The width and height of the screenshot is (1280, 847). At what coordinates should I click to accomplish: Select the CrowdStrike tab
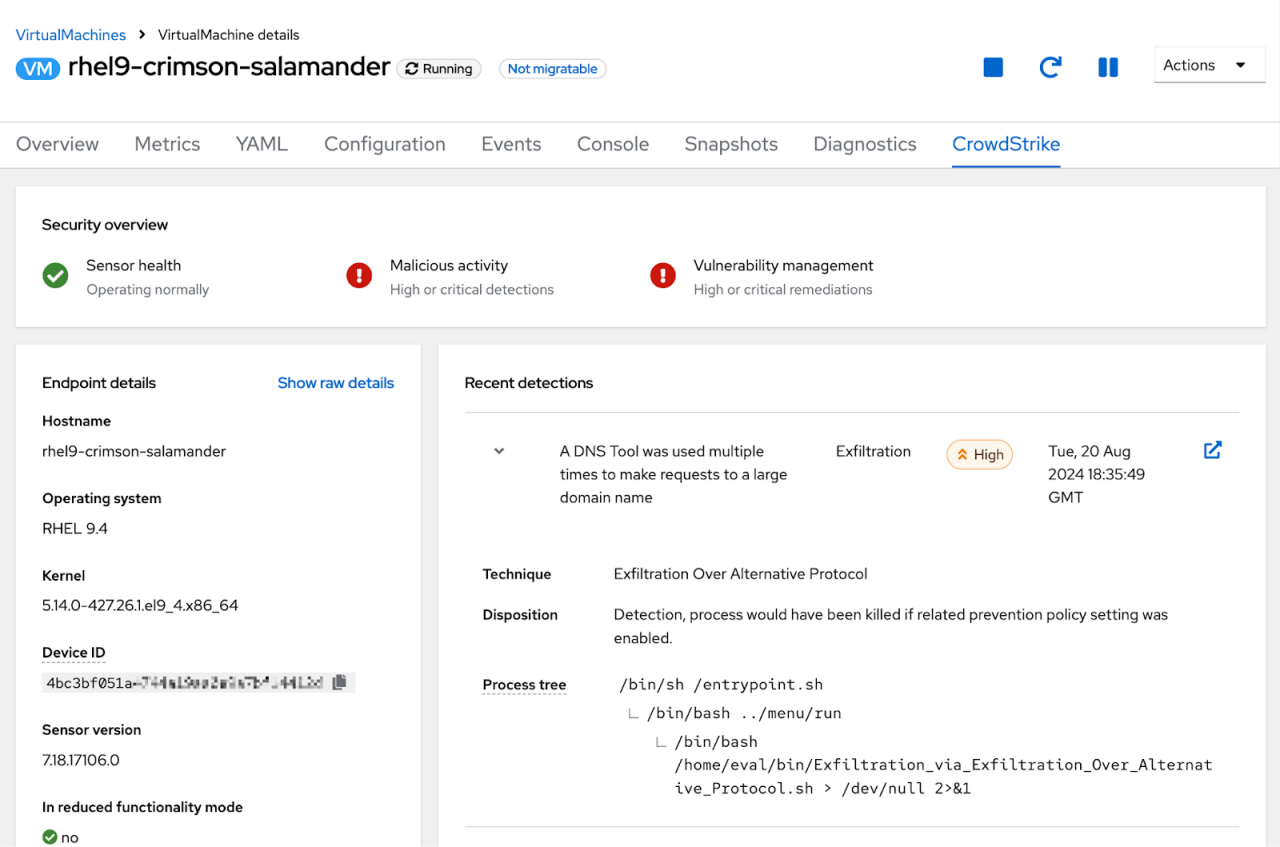[x=1006, y=144]
